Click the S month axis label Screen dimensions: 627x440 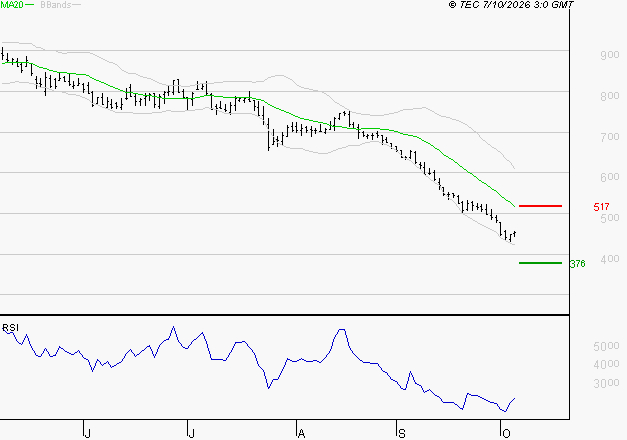coord(402,434)
